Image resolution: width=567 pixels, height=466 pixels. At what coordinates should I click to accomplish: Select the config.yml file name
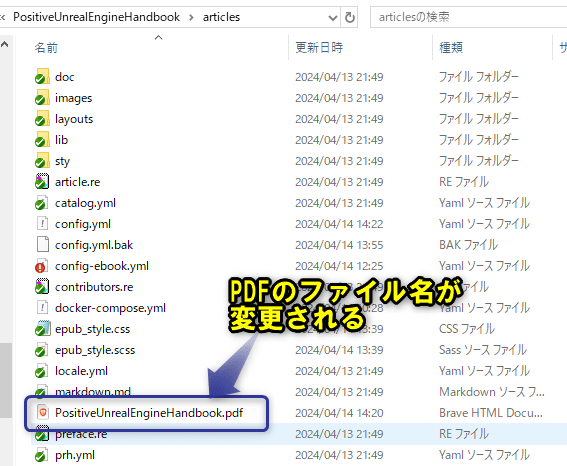click(x=83, y=224)
